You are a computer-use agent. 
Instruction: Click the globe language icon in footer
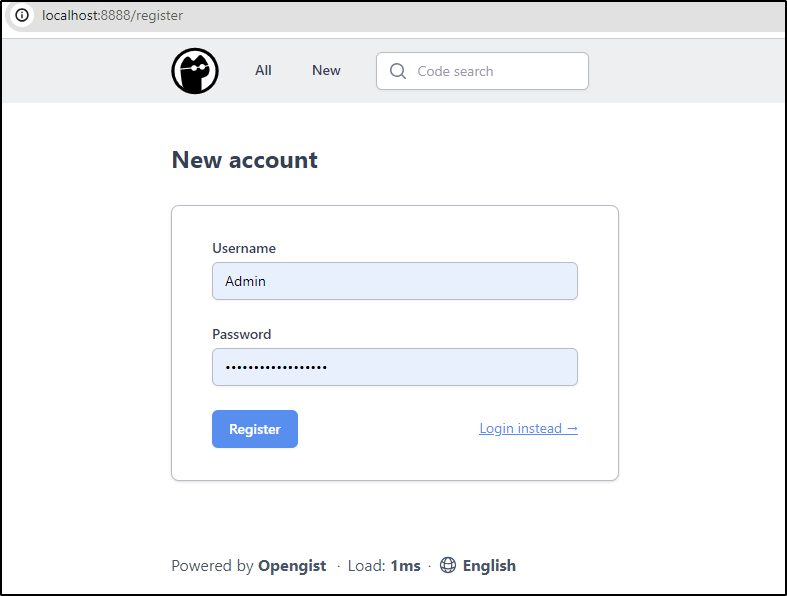pos(448,565)
